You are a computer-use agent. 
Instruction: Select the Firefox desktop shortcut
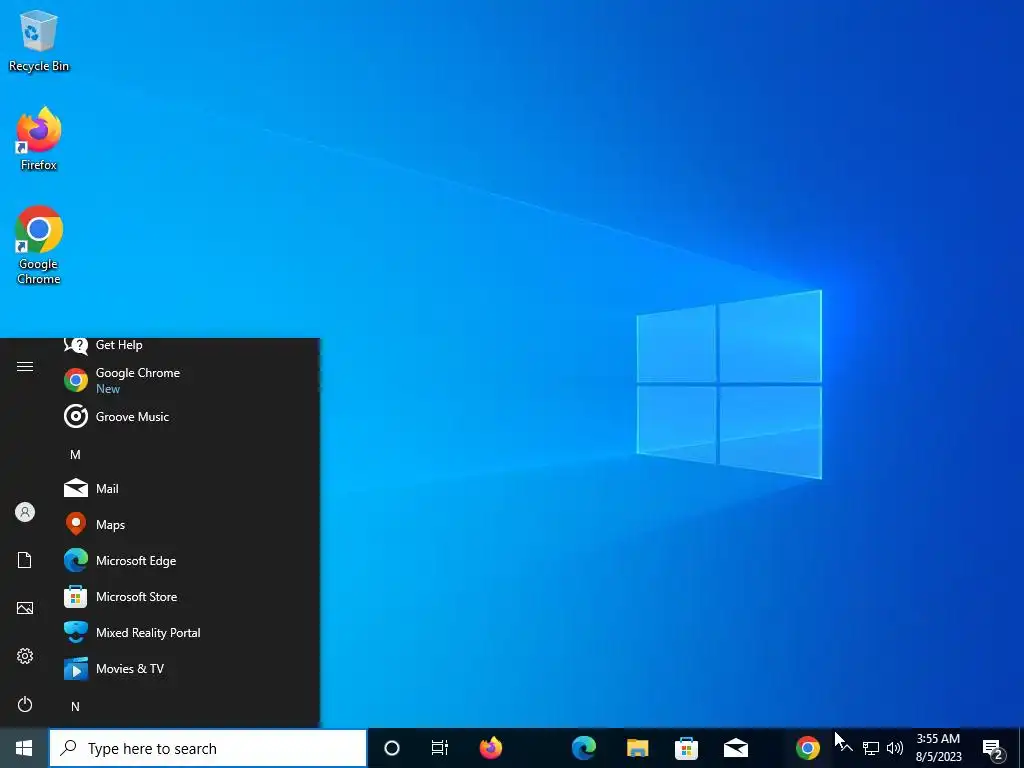pos(39,139)
